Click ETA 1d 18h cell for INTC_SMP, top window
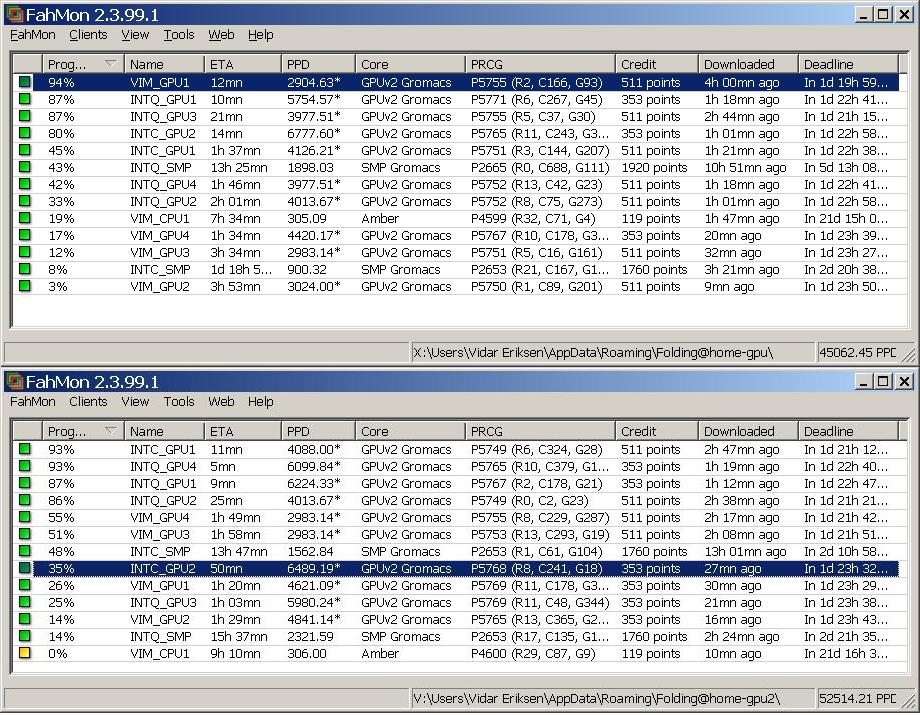This screenshot has height=715, width=920. click(x=241, y=269)
